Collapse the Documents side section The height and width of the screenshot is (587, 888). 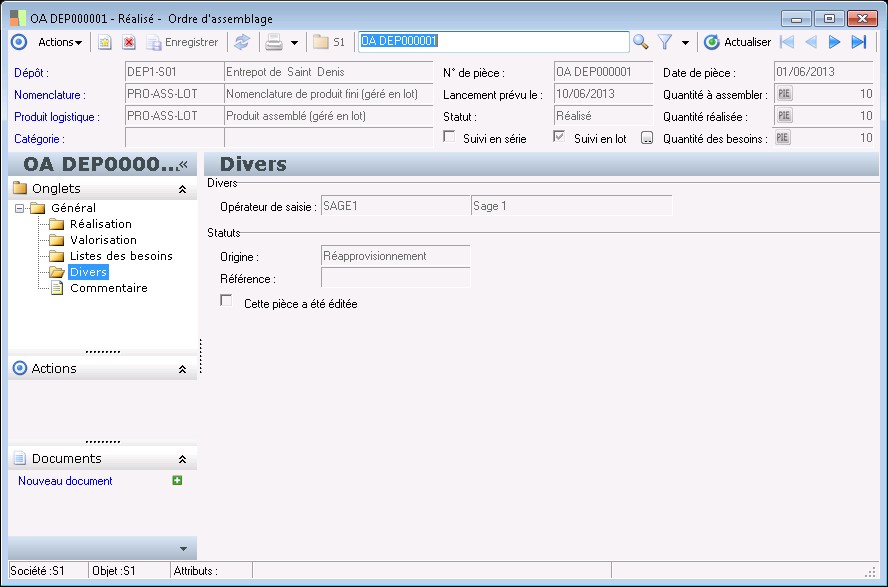182,459
